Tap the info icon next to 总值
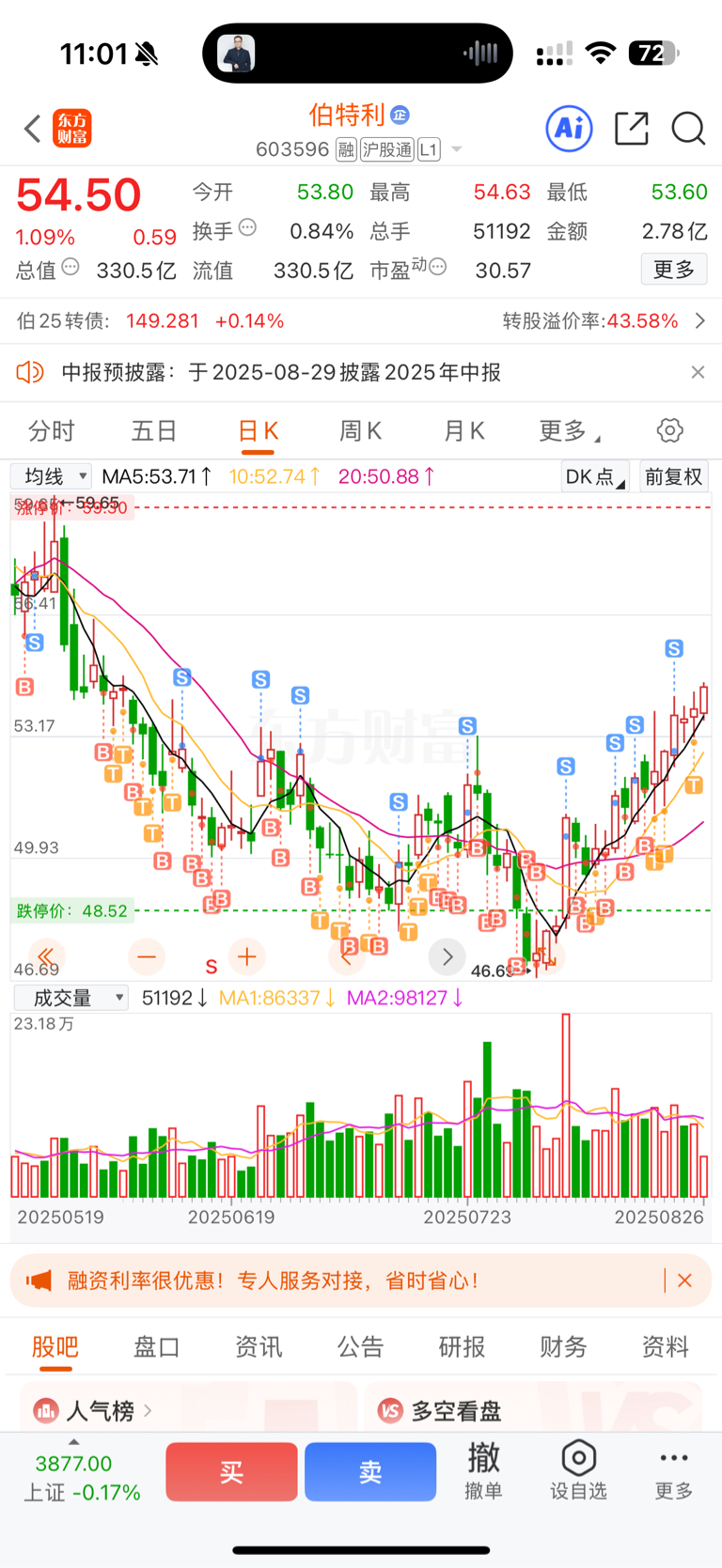Image resolution: width=722 pixels, height=1568 pixels. pyautogui.click(x=71, y=267)
